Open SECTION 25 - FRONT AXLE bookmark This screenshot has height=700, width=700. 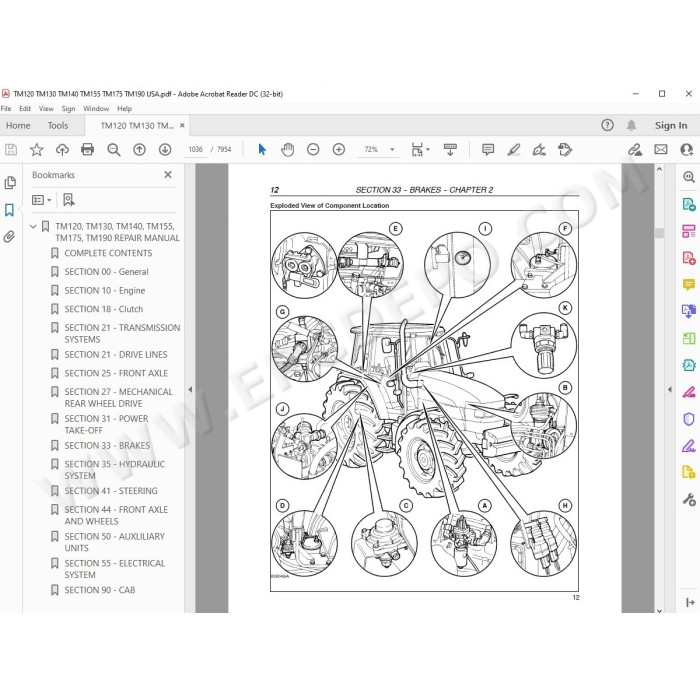(x=116, y=373)
